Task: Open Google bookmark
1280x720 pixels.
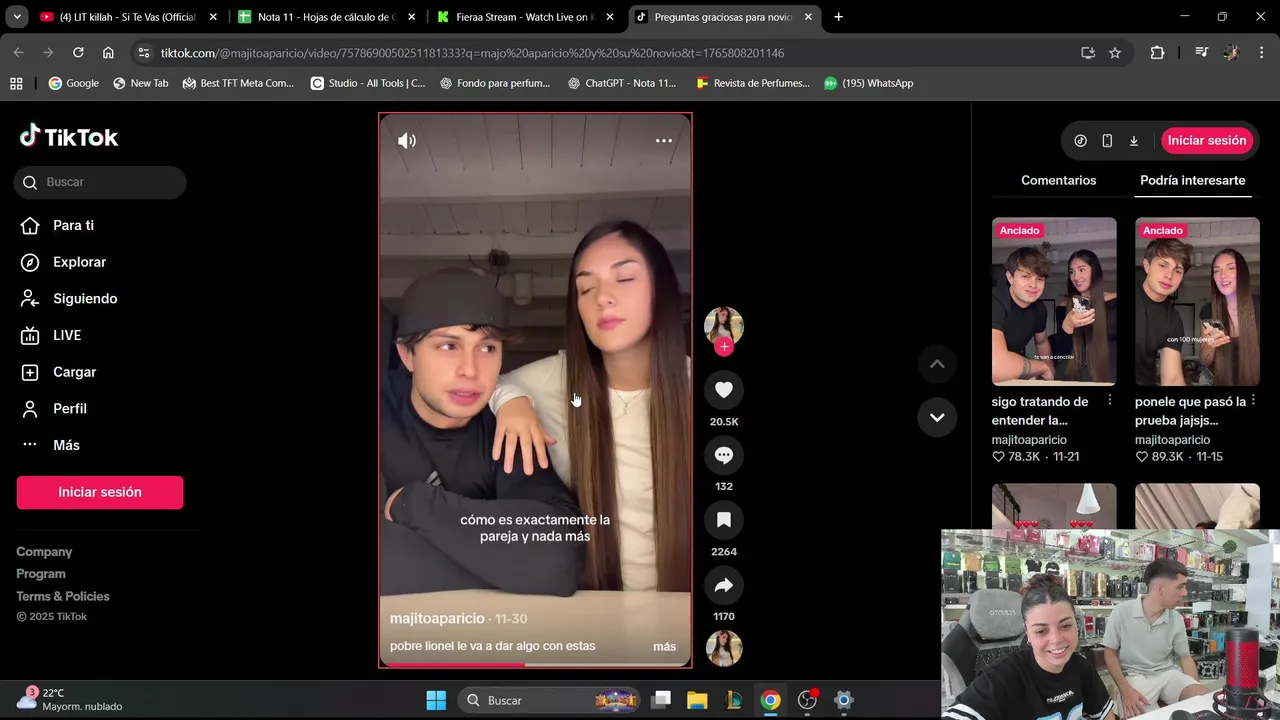Action: [x=74, y=83]
